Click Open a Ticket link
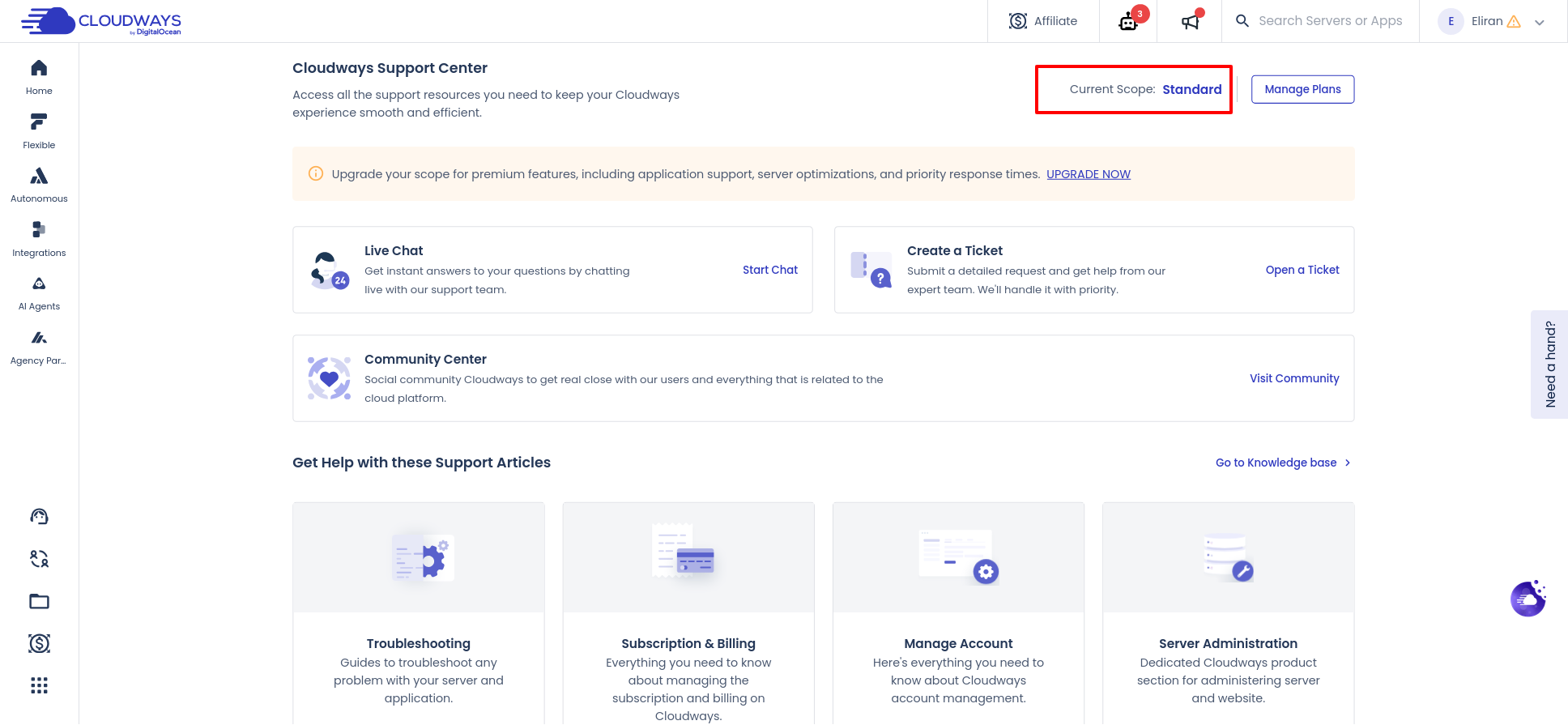 coord(1302,270)
